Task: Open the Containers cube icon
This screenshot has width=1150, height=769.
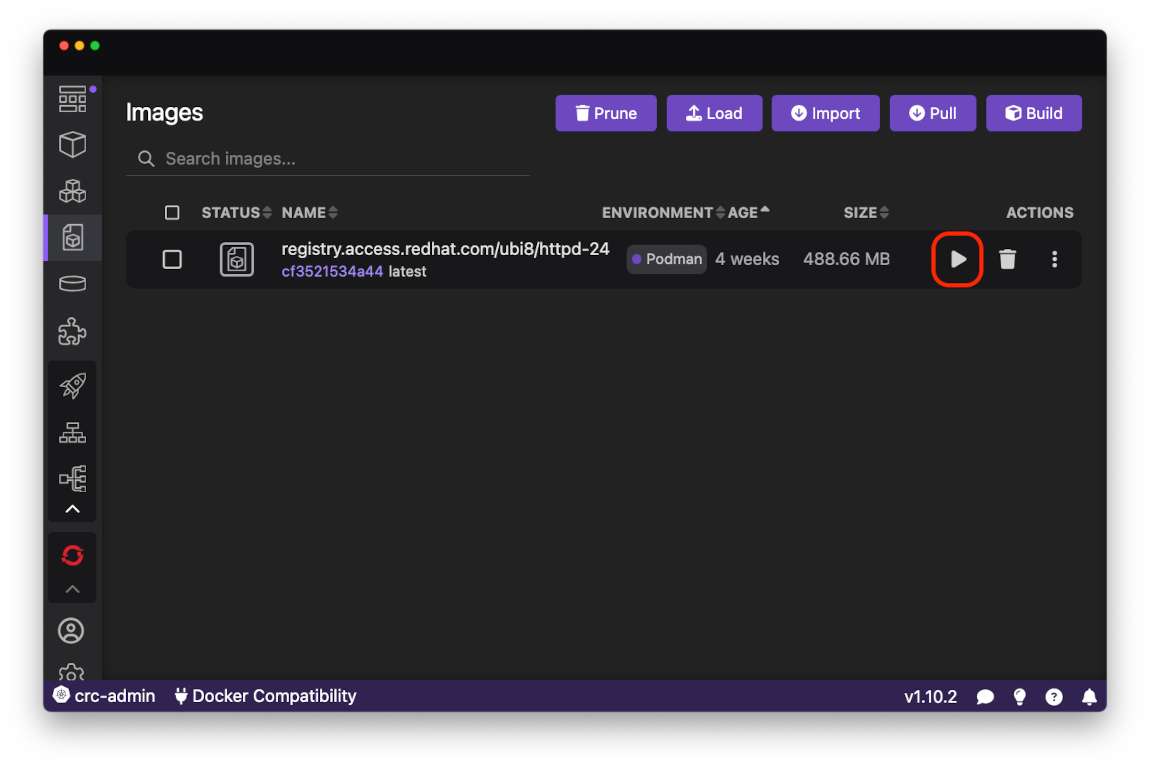Action: [x=73, y=144]
